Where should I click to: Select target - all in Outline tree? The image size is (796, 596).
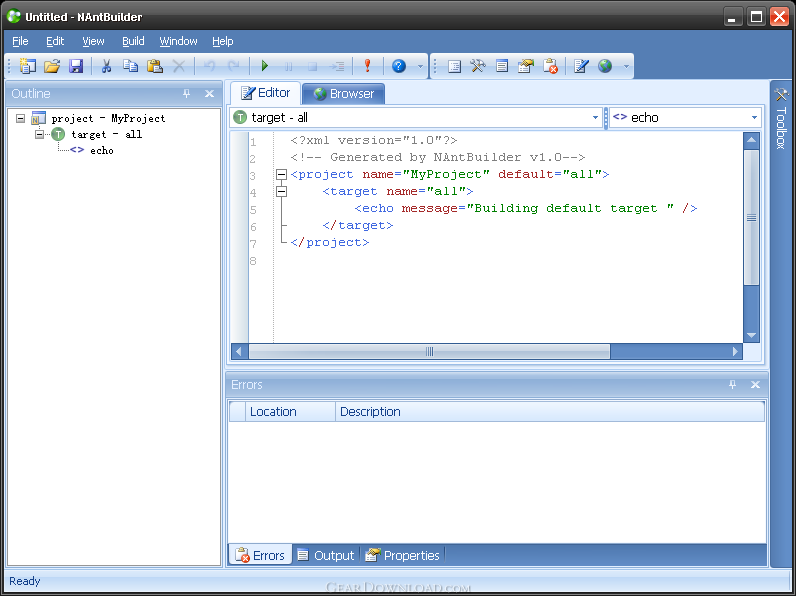click(107, 135)
